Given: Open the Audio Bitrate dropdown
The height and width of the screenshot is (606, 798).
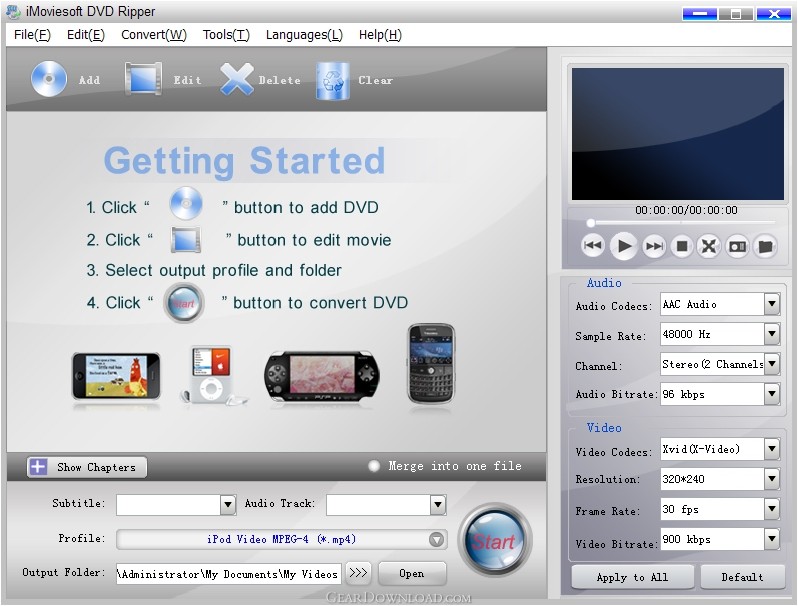Looking at the screenshot, I should 772,394.
